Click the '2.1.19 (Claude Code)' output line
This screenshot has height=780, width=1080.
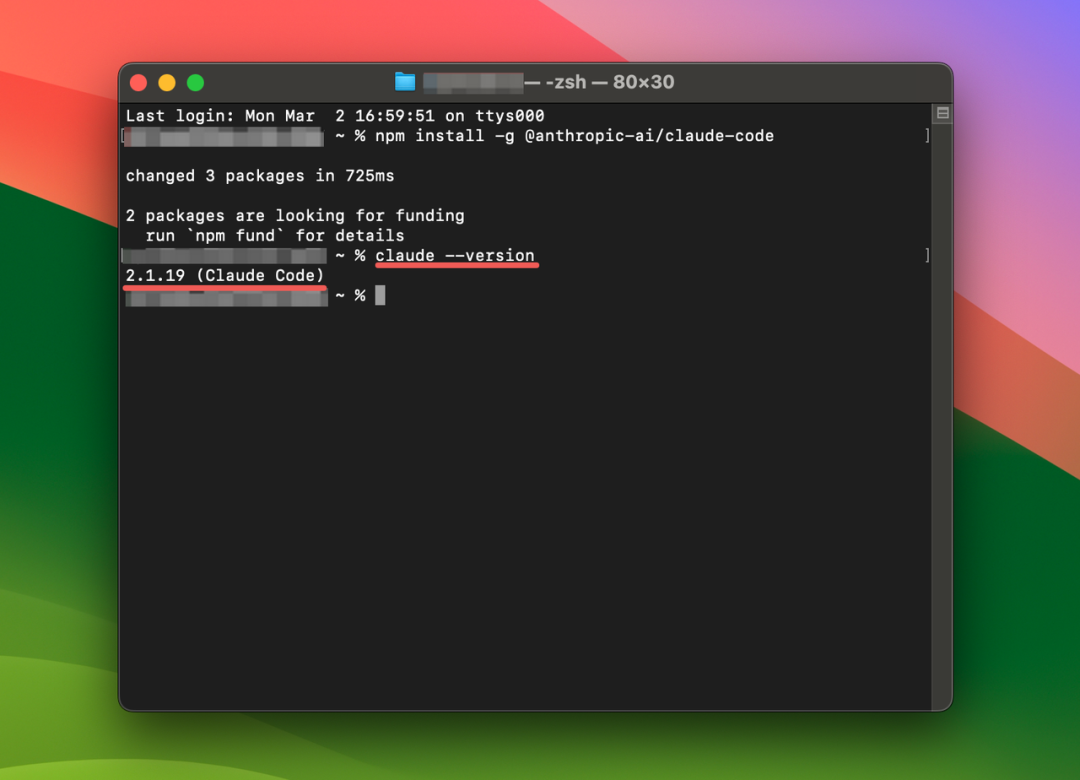click(x=225, y=276)
